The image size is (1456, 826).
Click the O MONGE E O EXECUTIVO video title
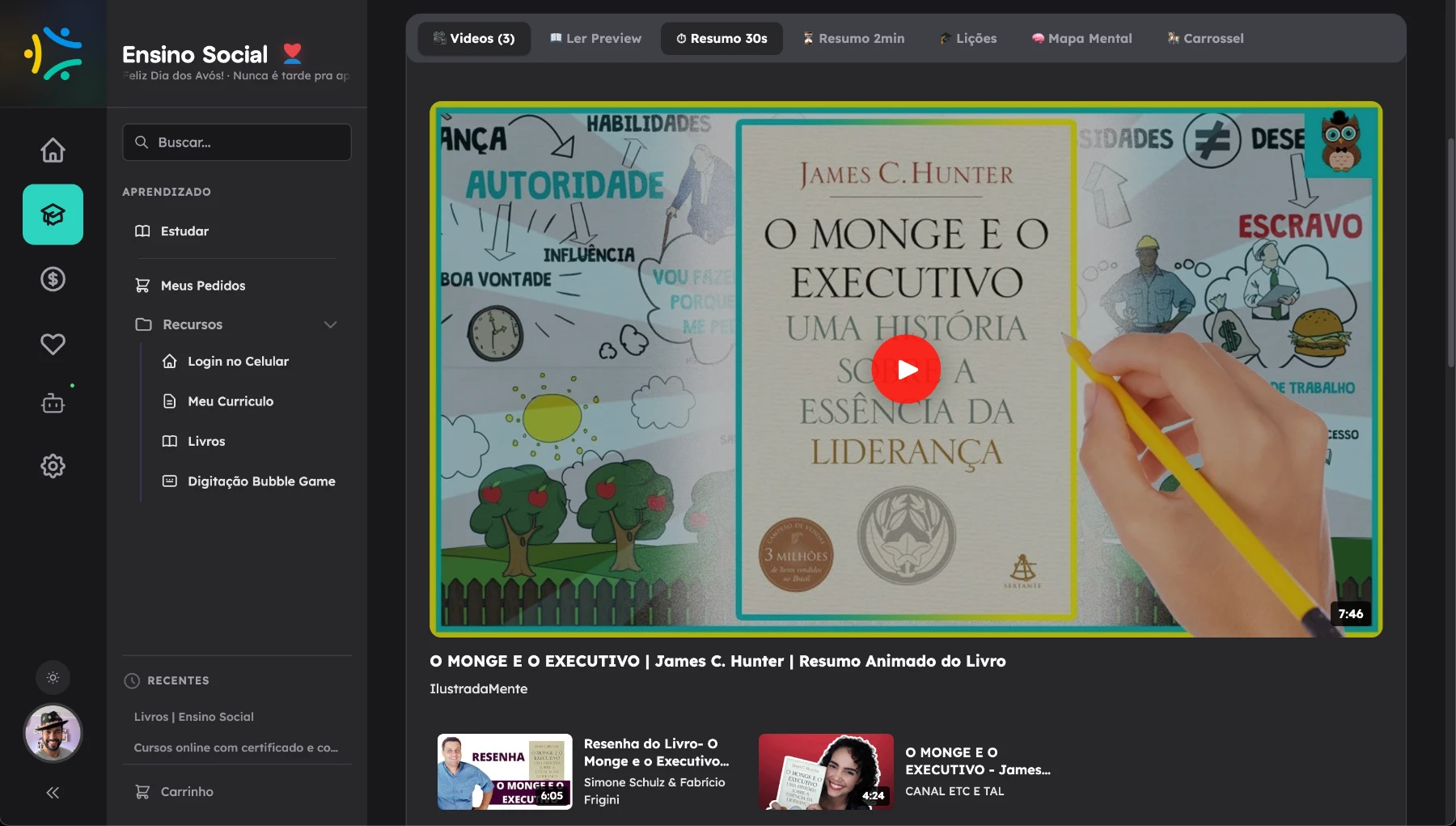tap(717, 661)
